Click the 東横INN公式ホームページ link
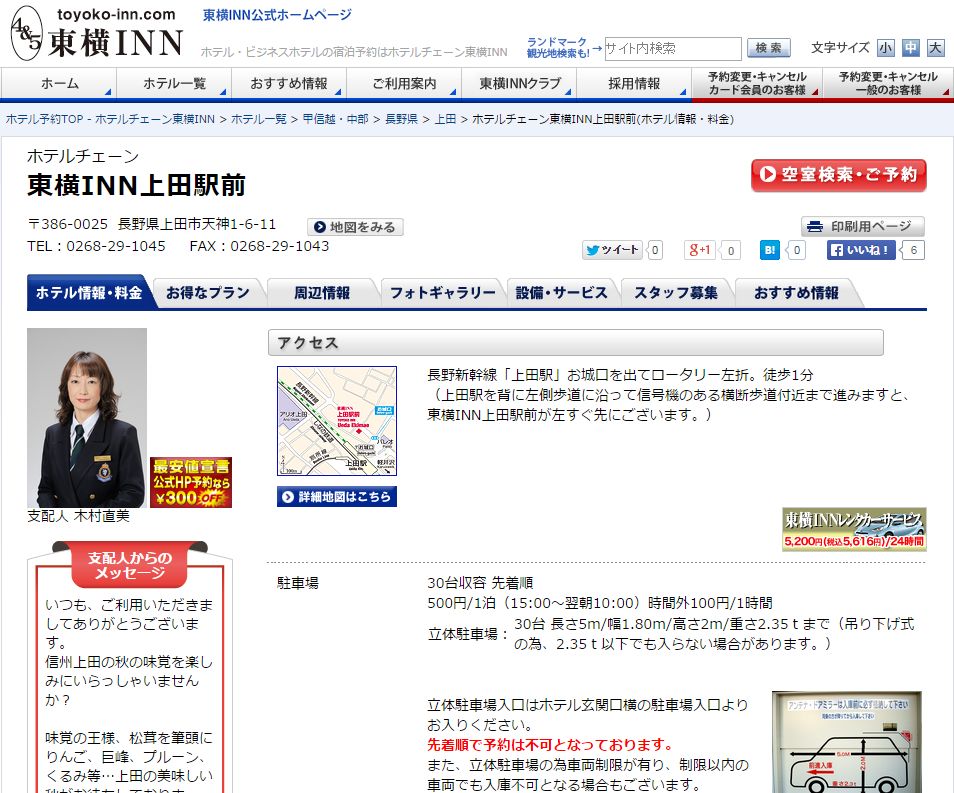954x793 pixels. (277, 15)
